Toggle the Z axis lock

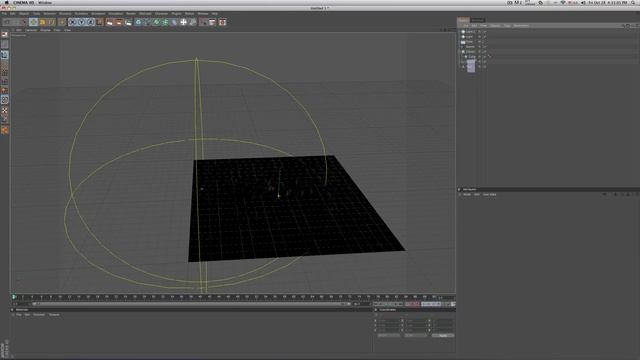coord(91,22)
